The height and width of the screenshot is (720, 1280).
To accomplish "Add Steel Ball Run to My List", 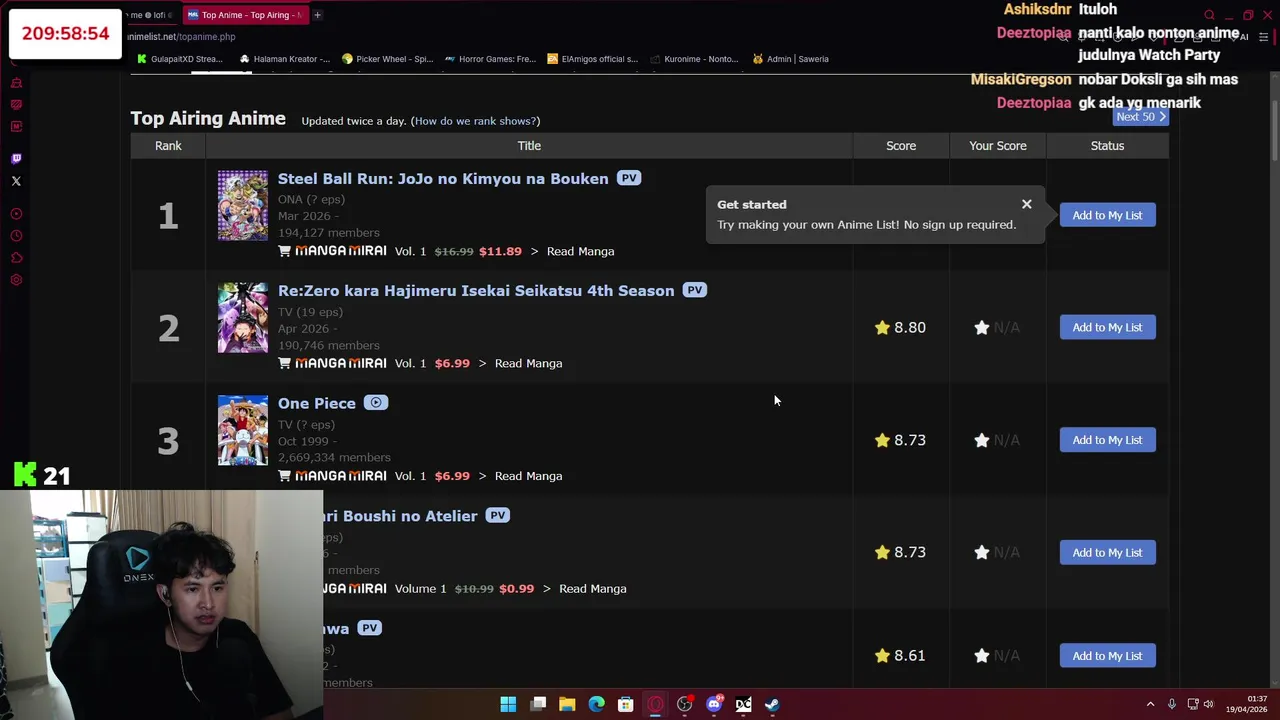I will click(x=1107, y=215).
